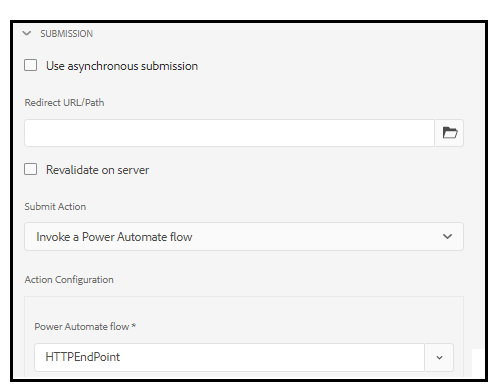Click the Action Configuration heading
This screenshot has width=493, height=391.
69,279
